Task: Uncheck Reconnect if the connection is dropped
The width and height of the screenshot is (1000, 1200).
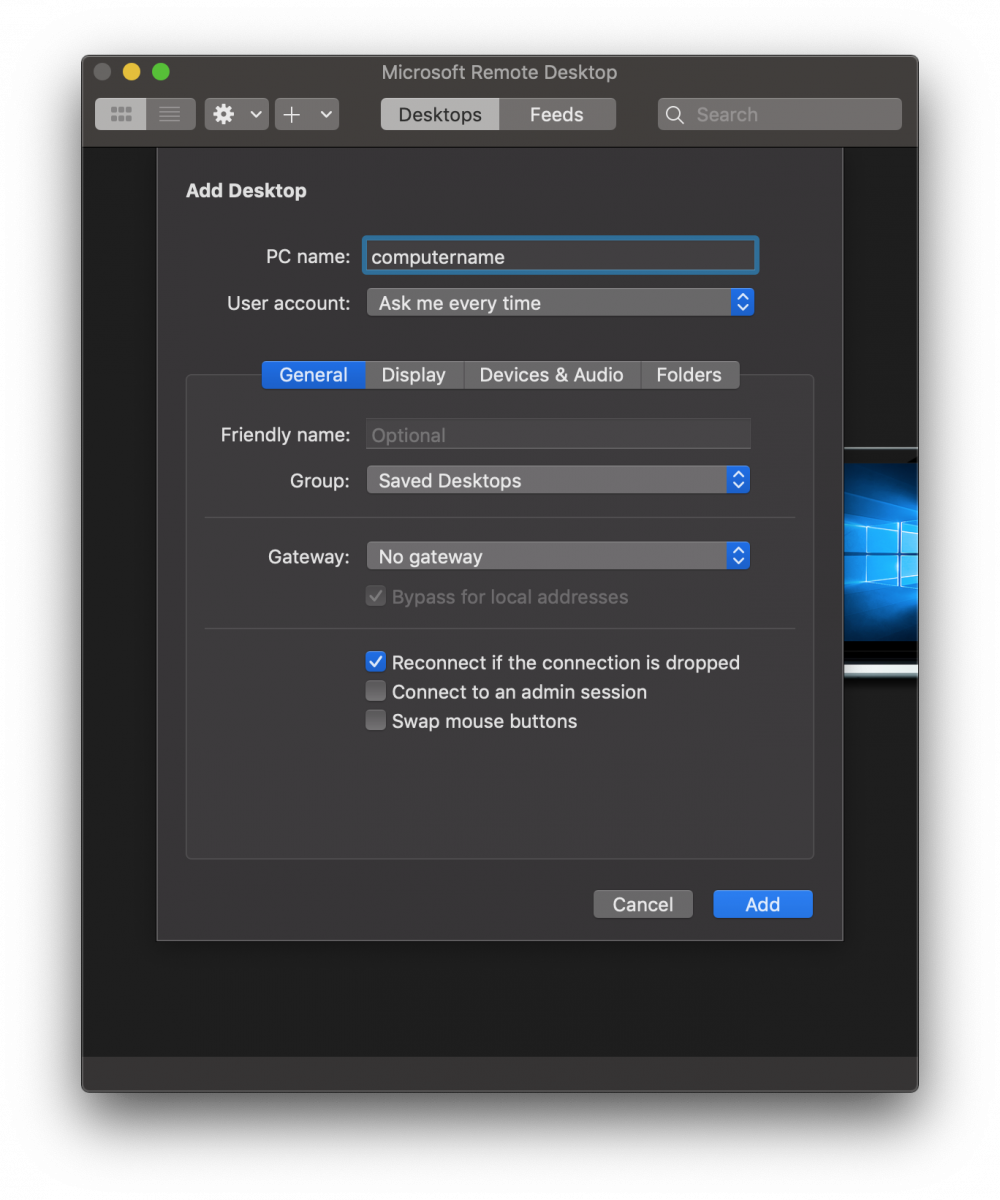Action: 376,662
